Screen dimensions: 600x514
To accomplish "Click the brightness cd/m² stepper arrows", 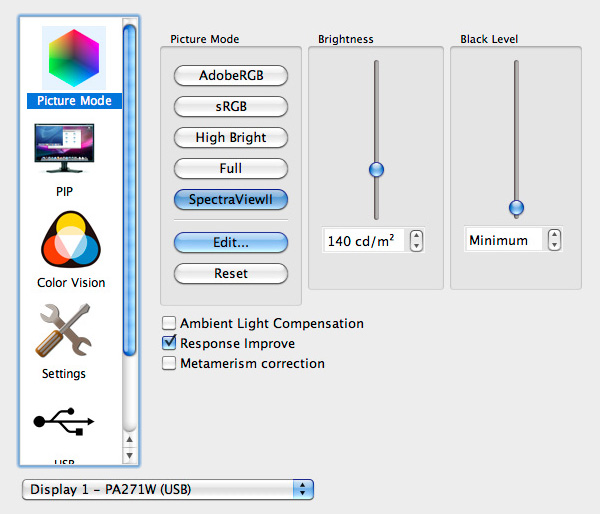I will (417, 241).
